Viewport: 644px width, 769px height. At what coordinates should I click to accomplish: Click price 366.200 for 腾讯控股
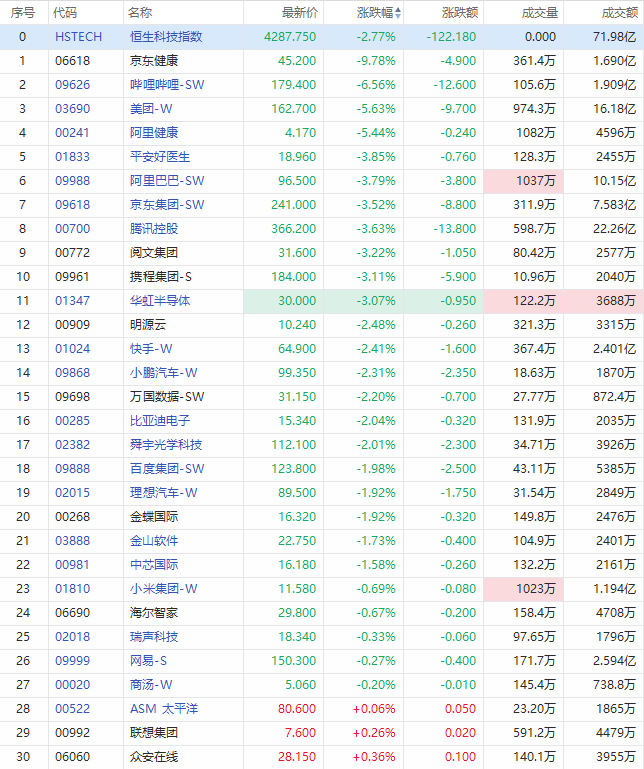[294, 229]
